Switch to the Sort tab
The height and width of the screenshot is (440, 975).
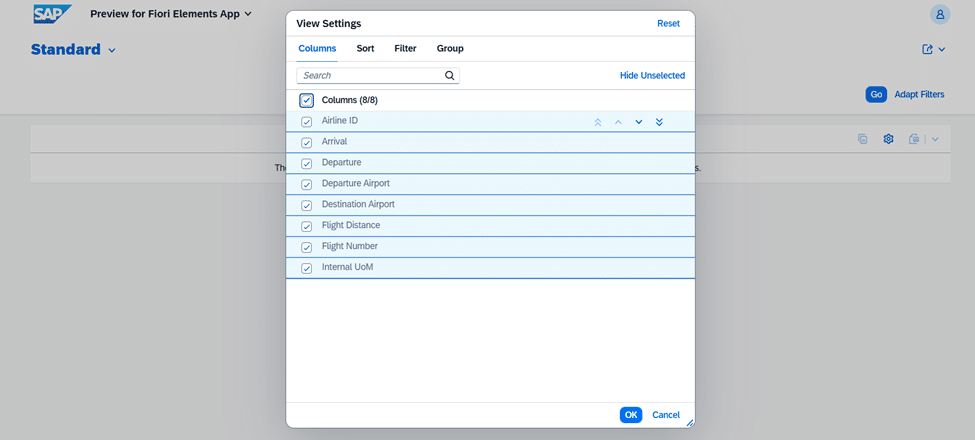click(x=365, y=49)
